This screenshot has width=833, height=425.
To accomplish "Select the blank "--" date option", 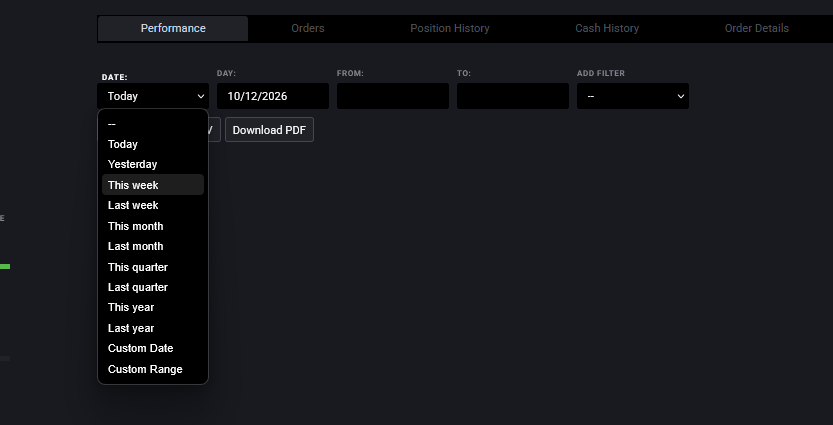I will pos(153,124).
